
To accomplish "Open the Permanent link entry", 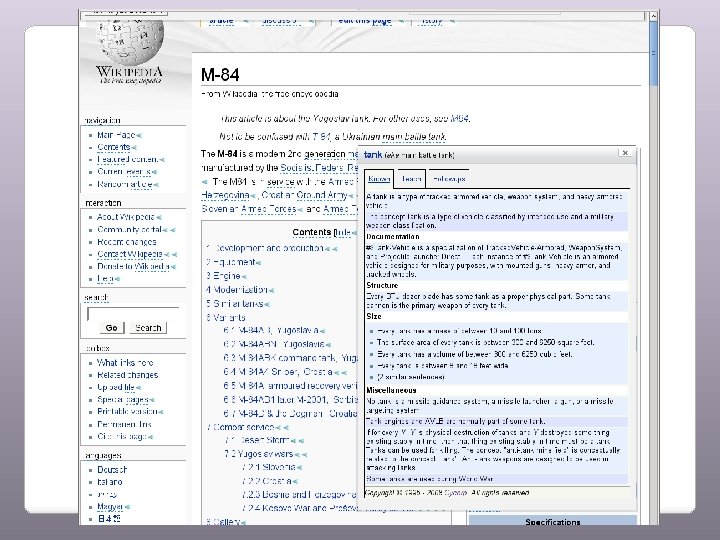I will [124, 424].
